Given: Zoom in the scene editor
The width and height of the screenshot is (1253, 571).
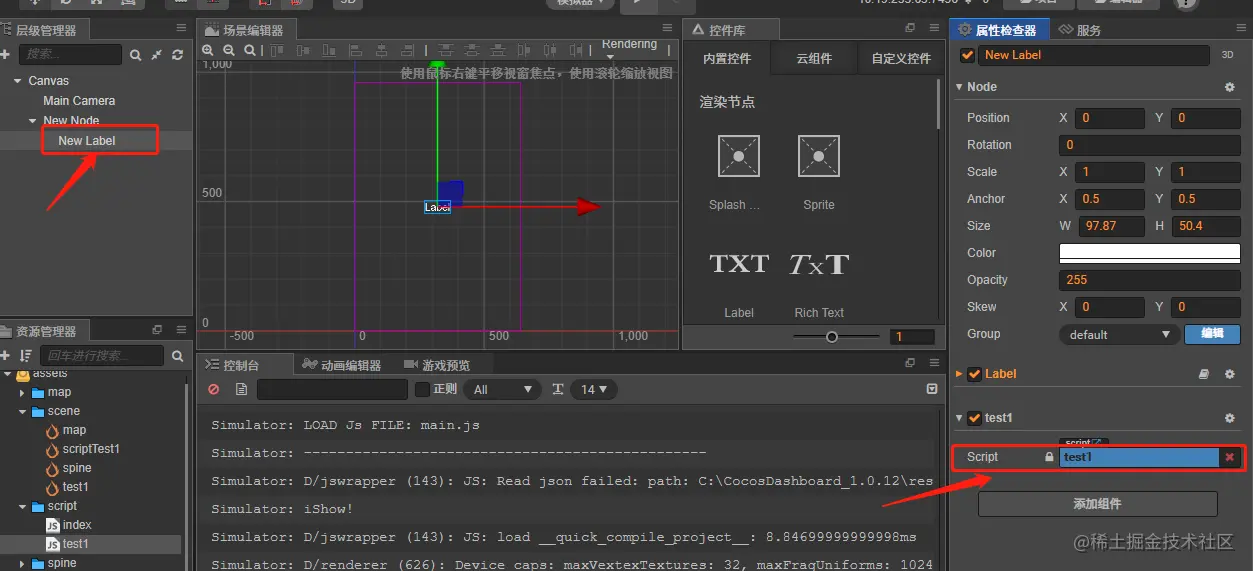Looking at the screenshot, I should click(x=209, y=49).
